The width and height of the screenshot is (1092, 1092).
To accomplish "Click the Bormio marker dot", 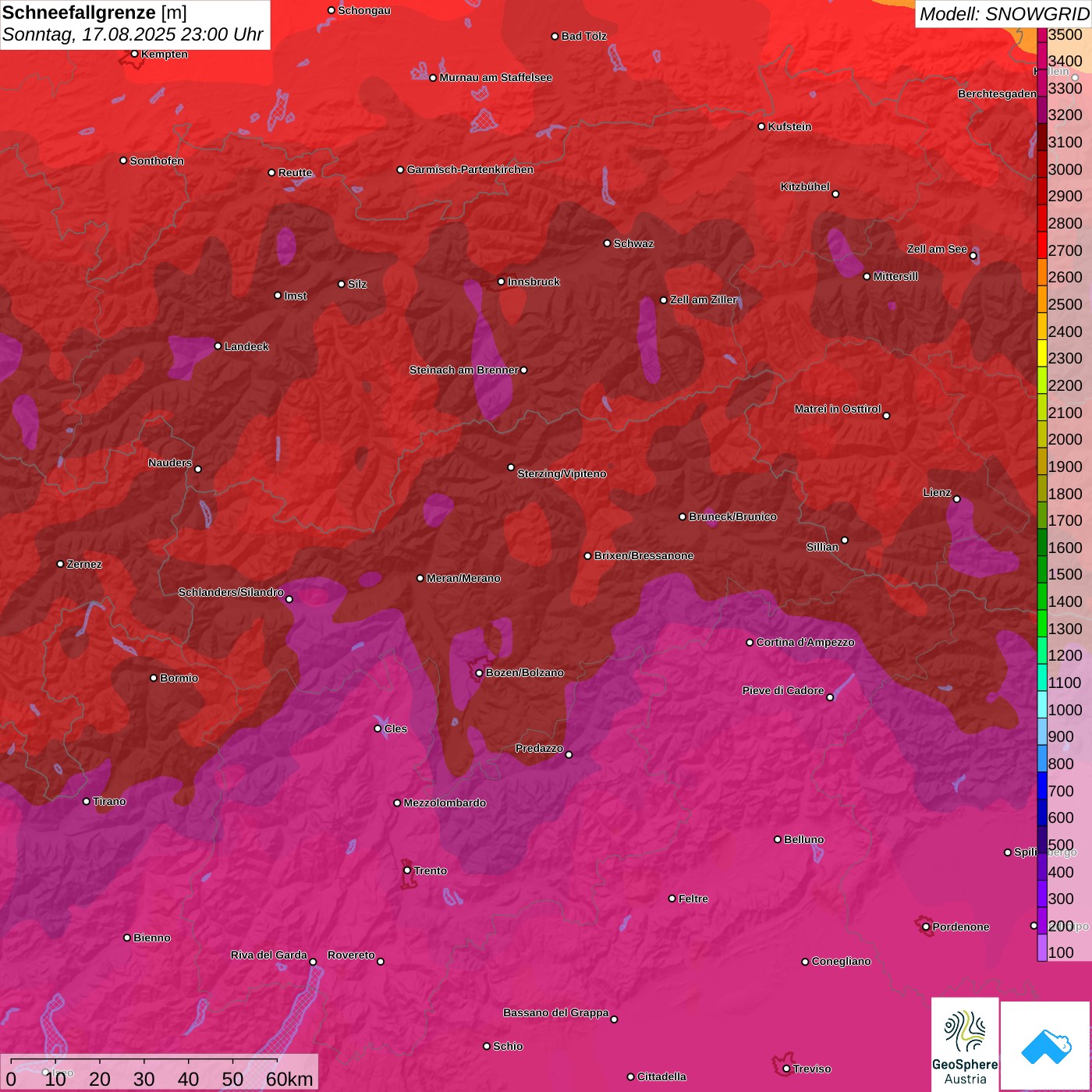I will pyautogui.click(x=154, y=678).
